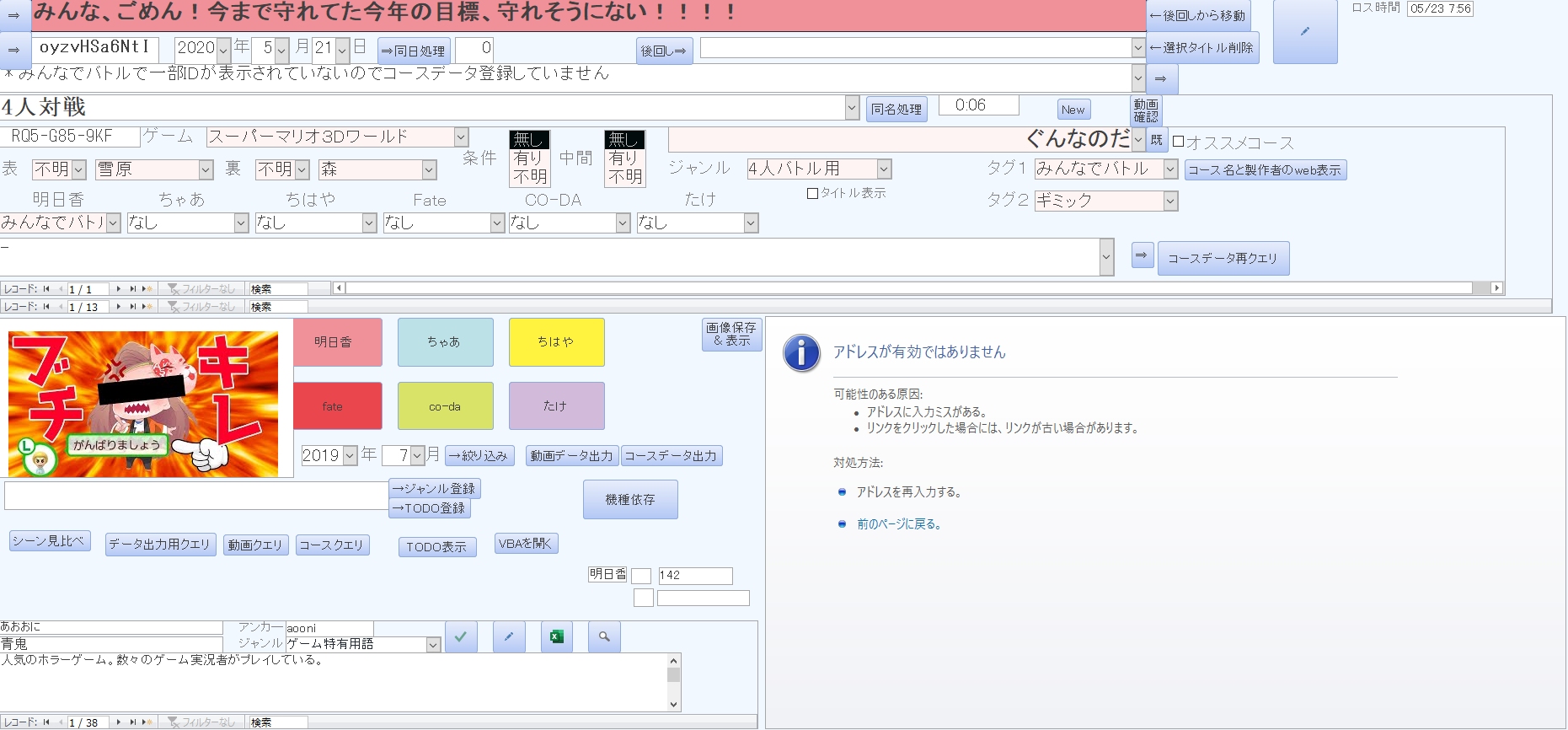Screen dimensions: 1568x730
Task: Select 有り under 中間
Action: click(624, 158)
